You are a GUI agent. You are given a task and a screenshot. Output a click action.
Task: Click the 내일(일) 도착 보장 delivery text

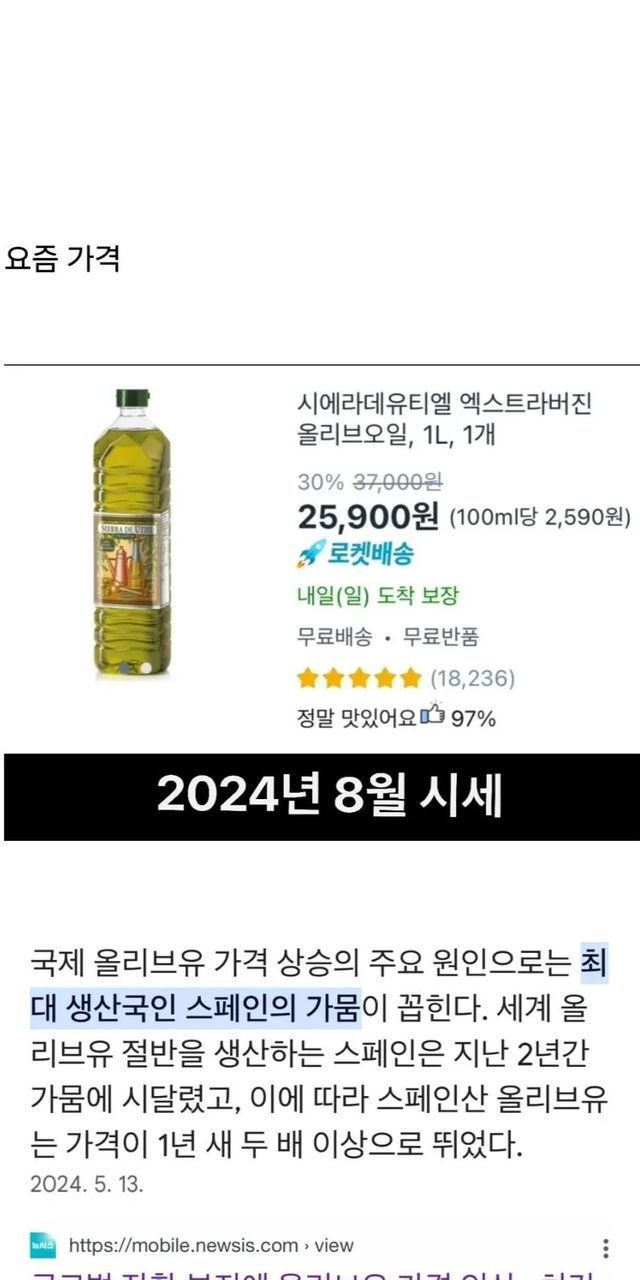(377, 597)
